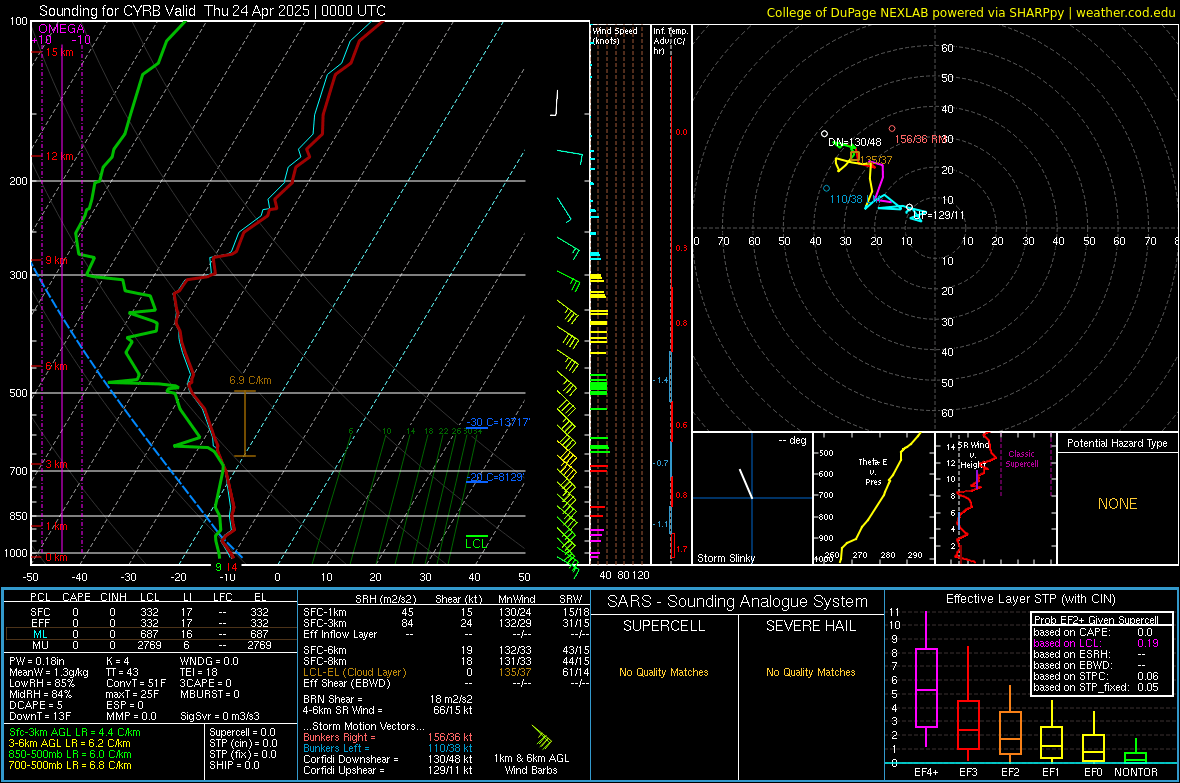1180x783 pixels.
Task: Click the 15 km height marker
Action: 60,52
